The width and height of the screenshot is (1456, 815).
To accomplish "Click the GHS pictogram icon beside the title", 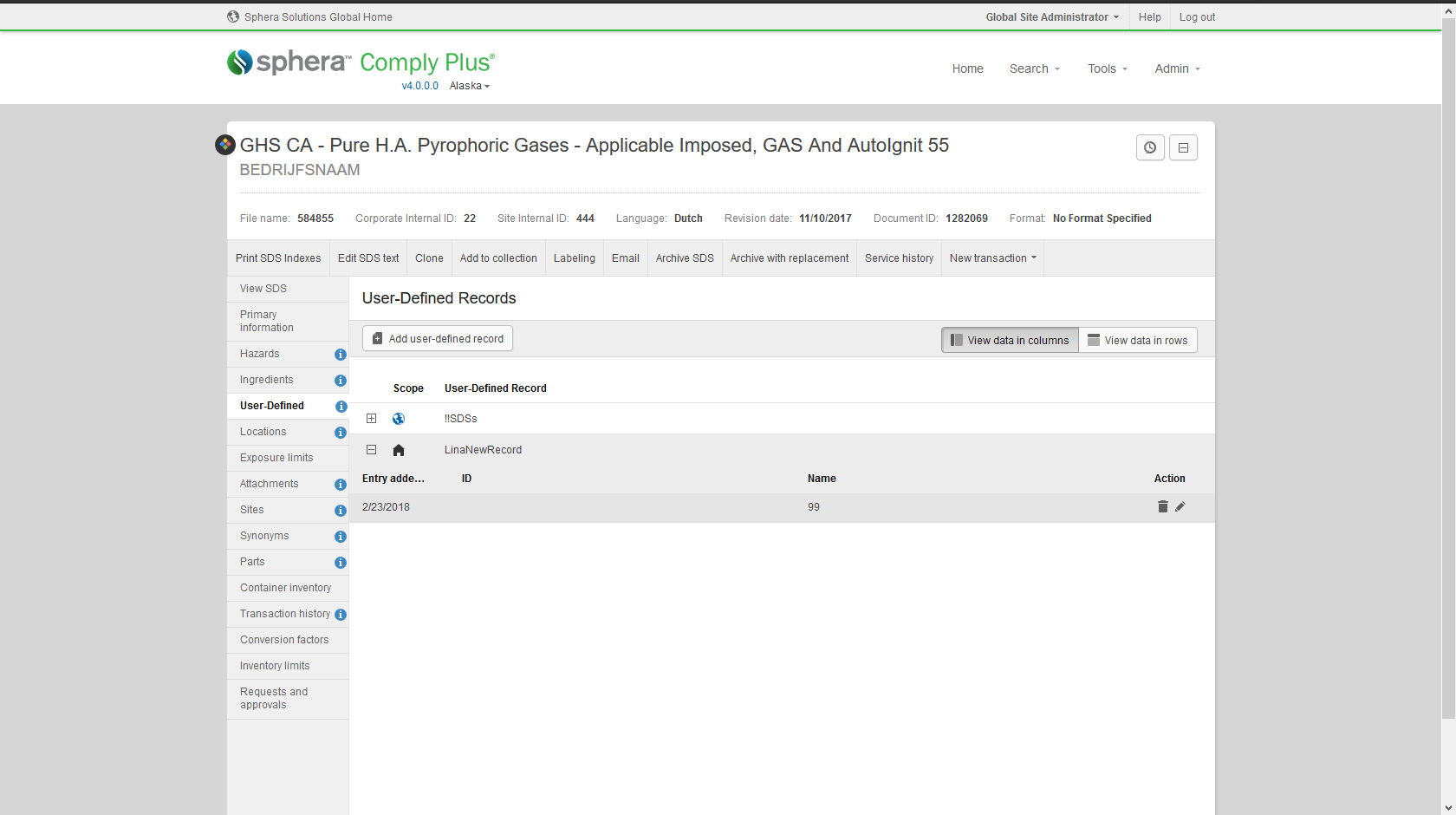I will tap(225, 145).
